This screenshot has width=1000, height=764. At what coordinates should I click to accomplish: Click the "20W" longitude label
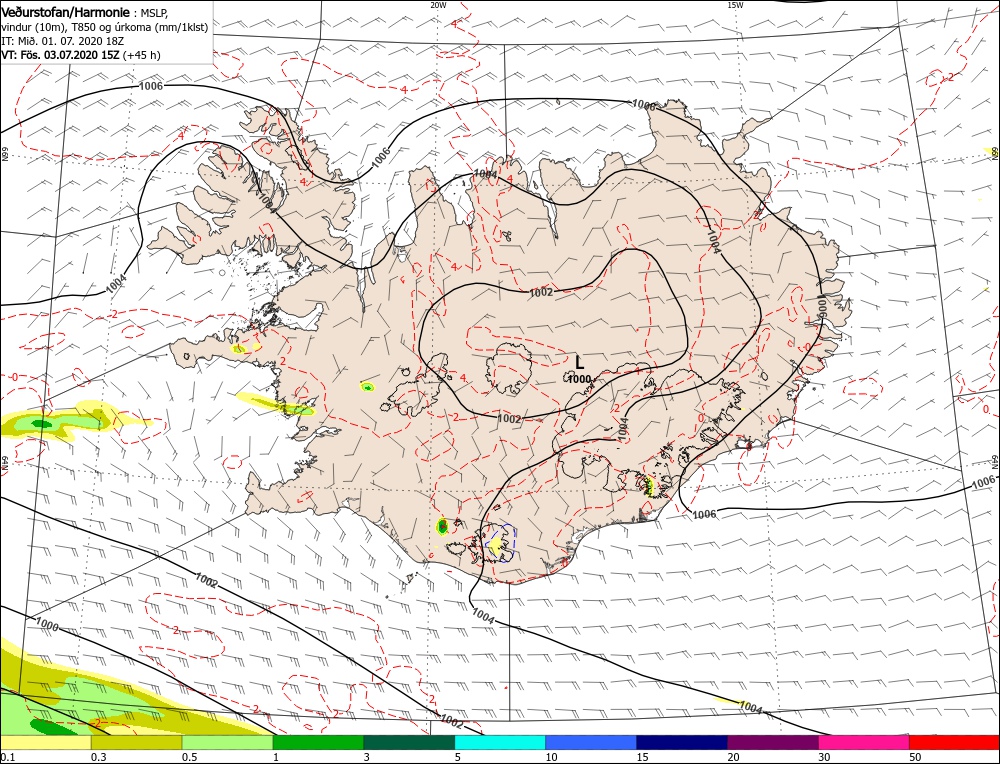click(x=438, y=5)
